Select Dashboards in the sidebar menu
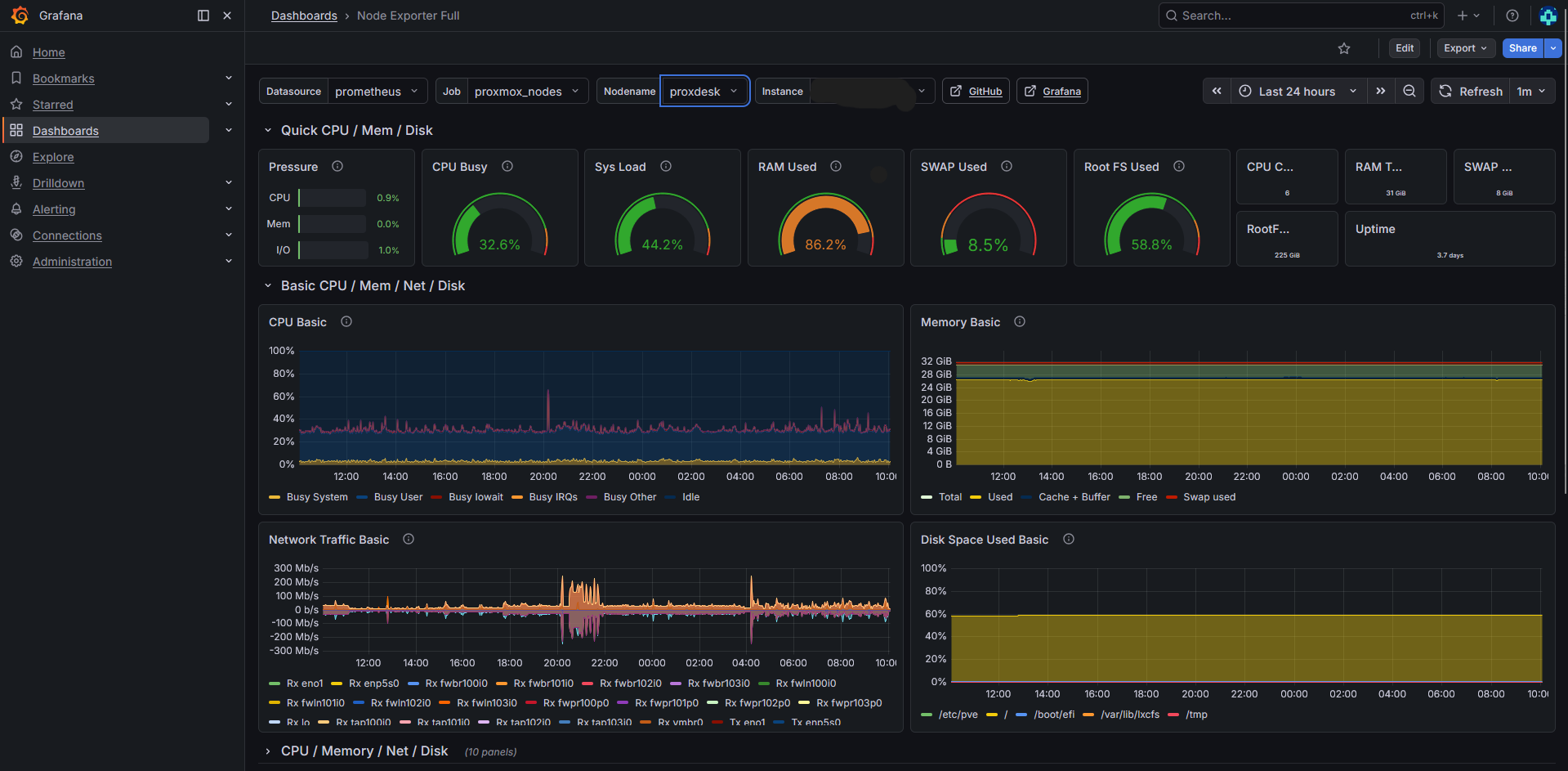The width and height of the screenshot is (1568, 771). pos(65,130)
